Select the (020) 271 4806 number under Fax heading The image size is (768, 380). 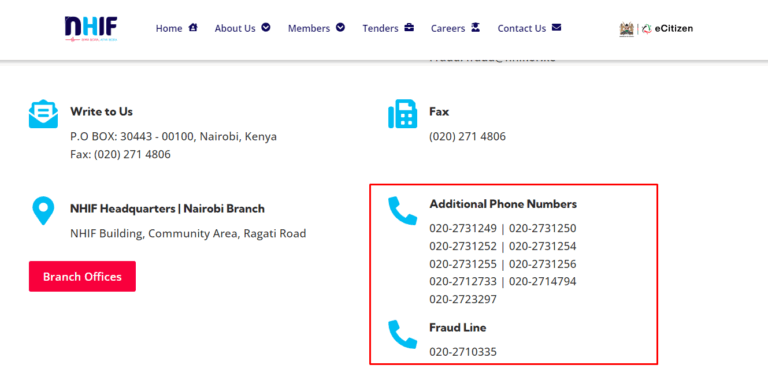[x=467, y=137]
